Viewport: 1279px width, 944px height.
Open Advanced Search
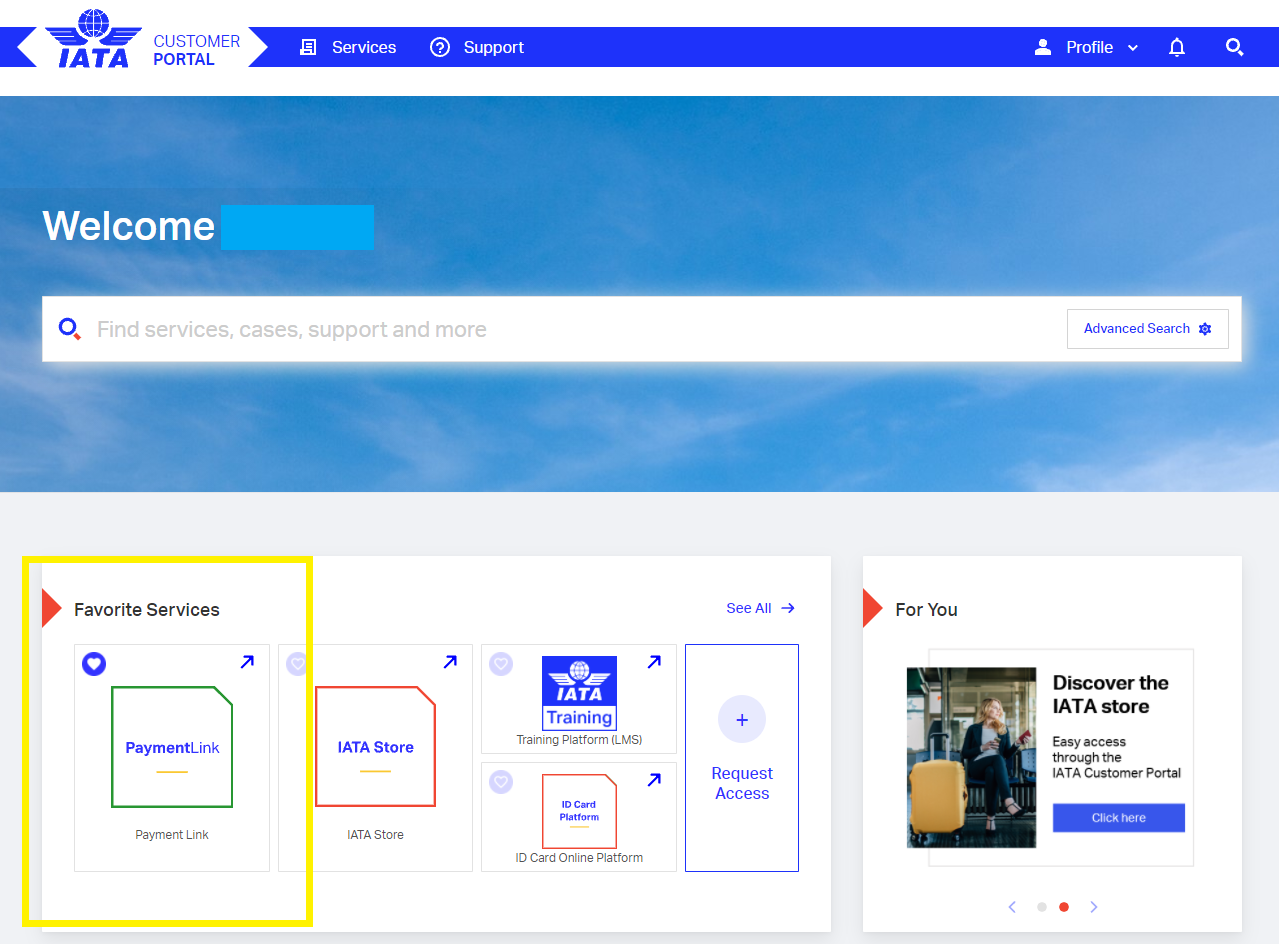coord(1147,329)
